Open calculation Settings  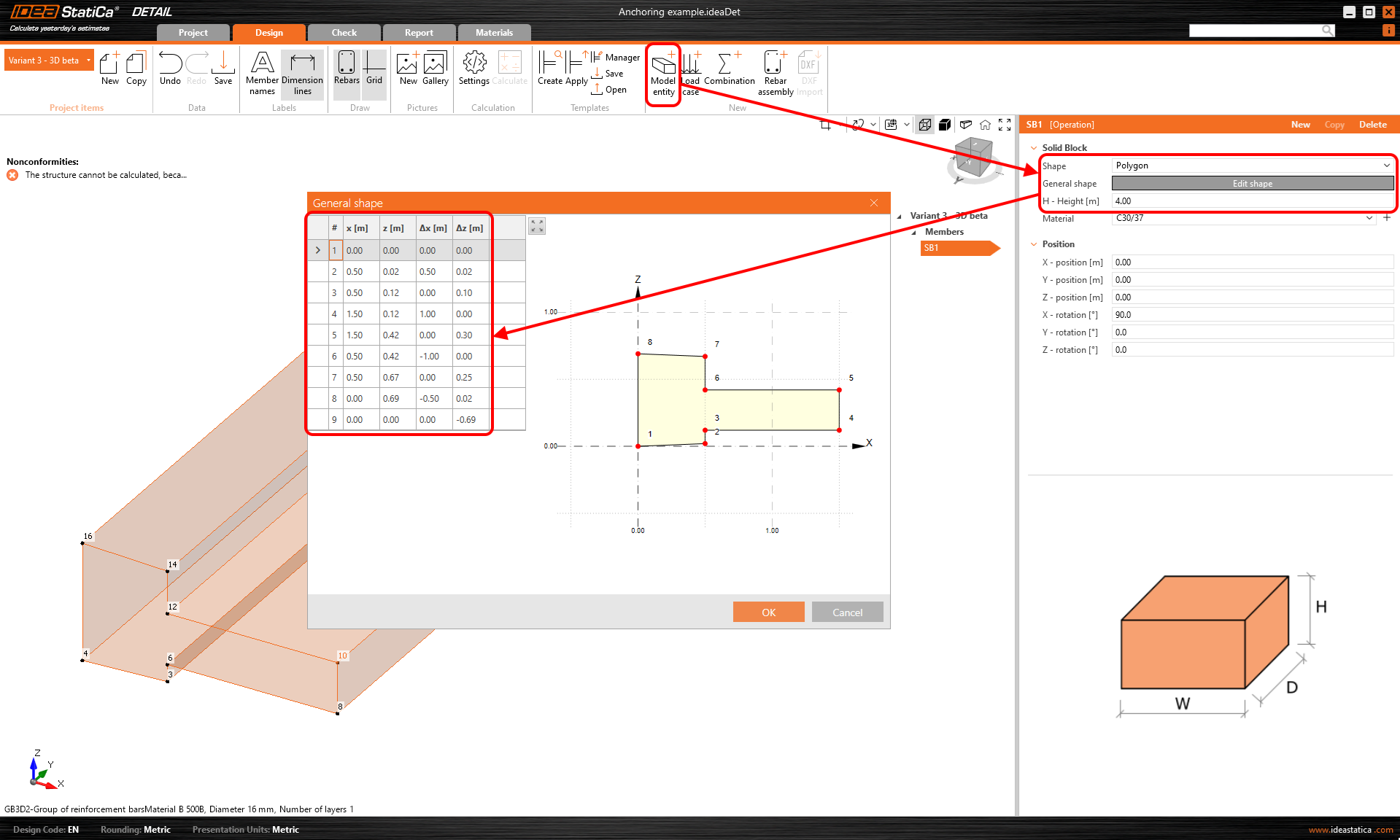click(474, 69)
